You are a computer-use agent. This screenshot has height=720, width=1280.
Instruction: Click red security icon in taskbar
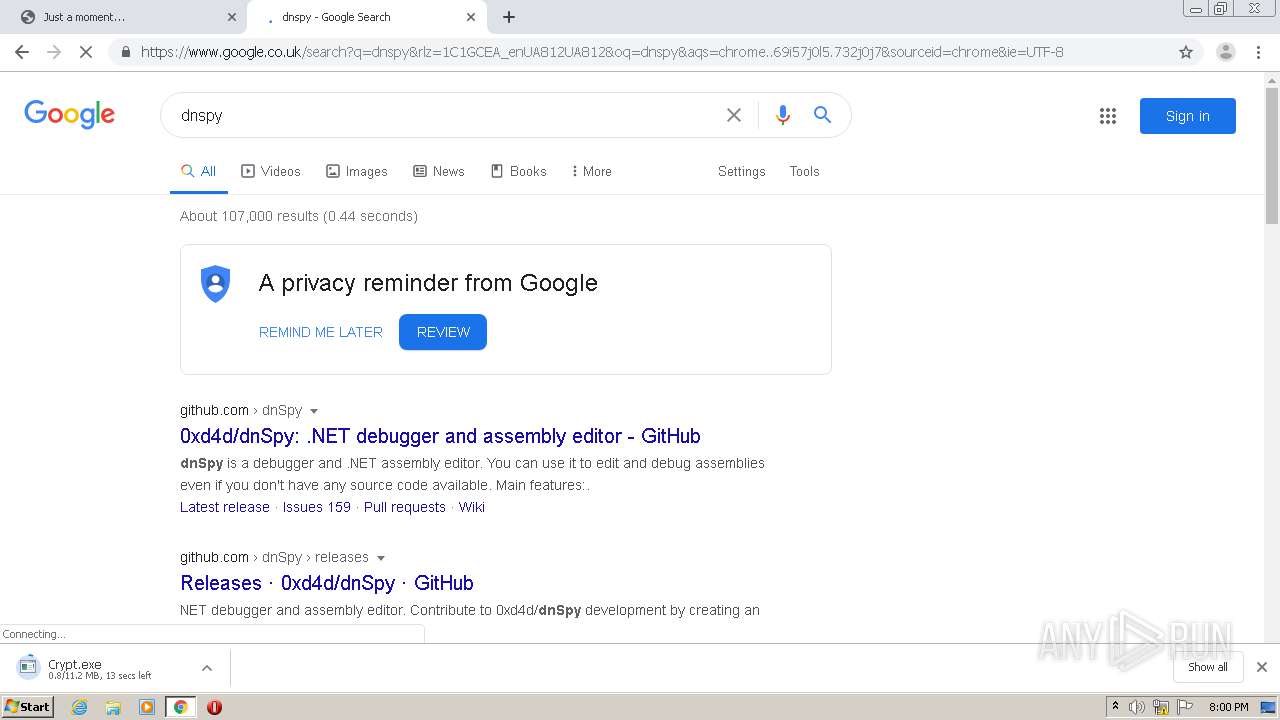[214, 707]
